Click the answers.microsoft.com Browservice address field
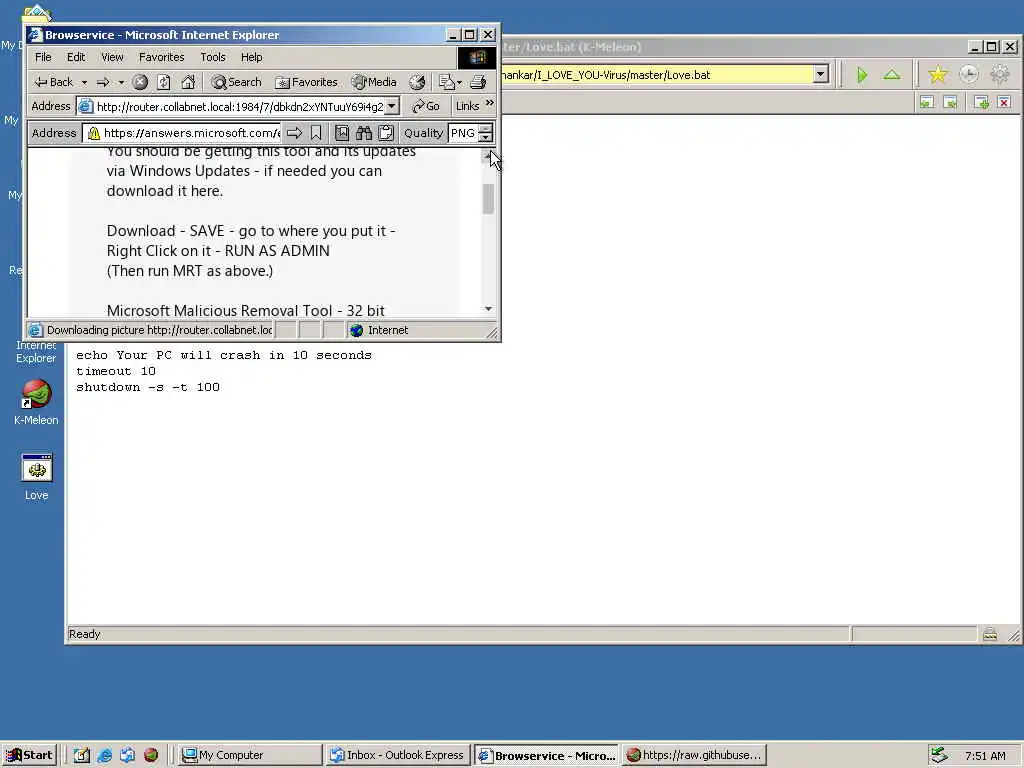Viewport: 1024px width, 768px height. [x=183, y=133]
